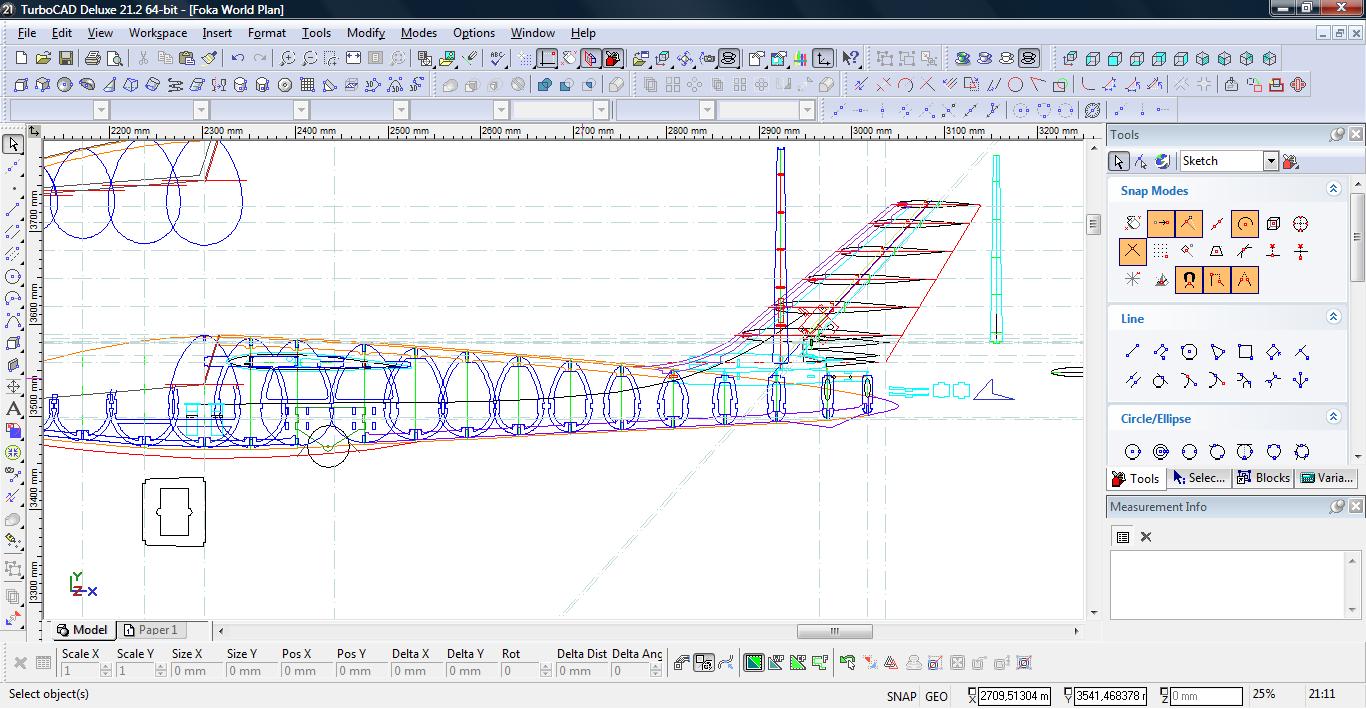Toggle the magnetic point snap mode
Image resolution: width=1366 pixels, height=709 pixels.
pyautogui.click(x=1188, y=280)
